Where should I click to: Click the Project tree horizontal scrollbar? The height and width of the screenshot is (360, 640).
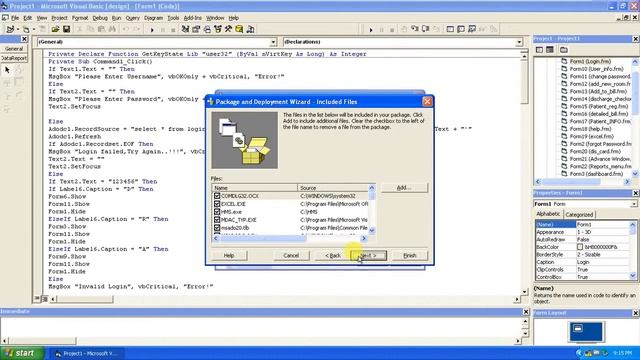click(x=582, y=182)
